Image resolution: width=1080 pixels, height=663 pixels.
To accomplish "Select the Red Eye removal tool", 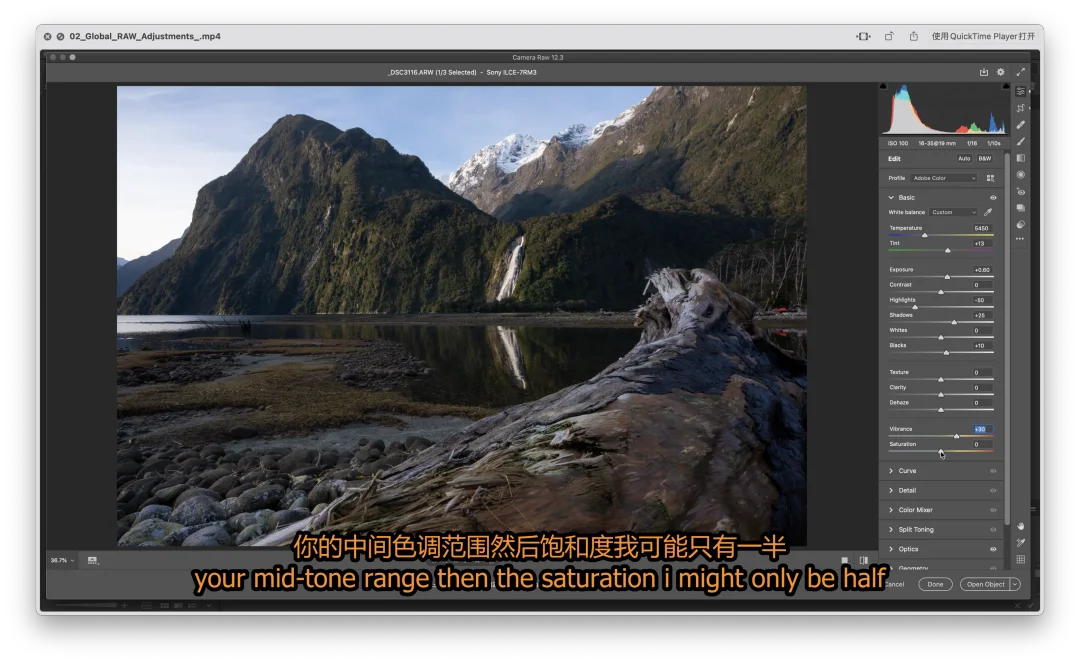I will click(x=1020, y=191).
